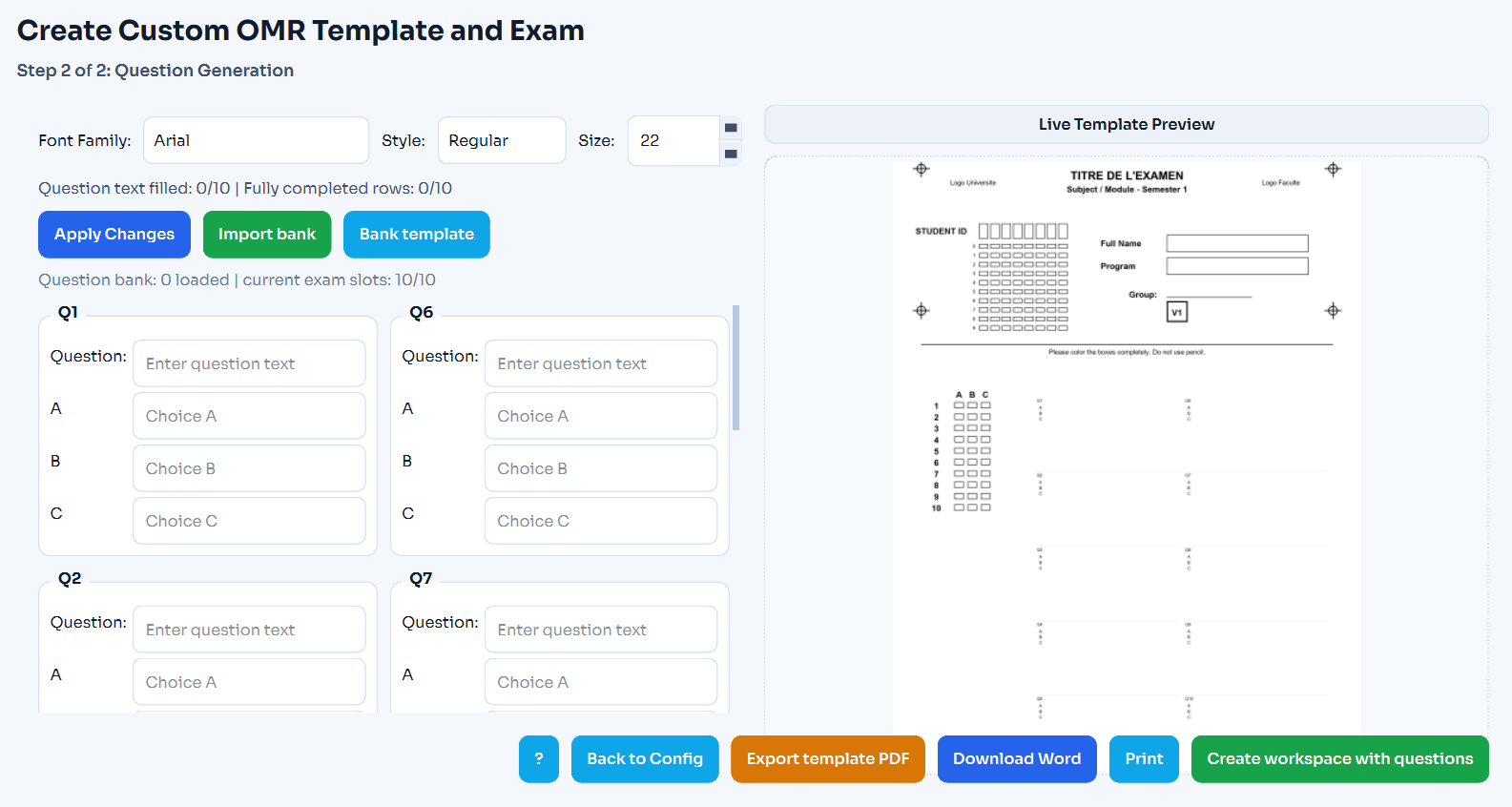Export the template as PDF
The height and width of the screenshot is (807, 1512).
827,758
